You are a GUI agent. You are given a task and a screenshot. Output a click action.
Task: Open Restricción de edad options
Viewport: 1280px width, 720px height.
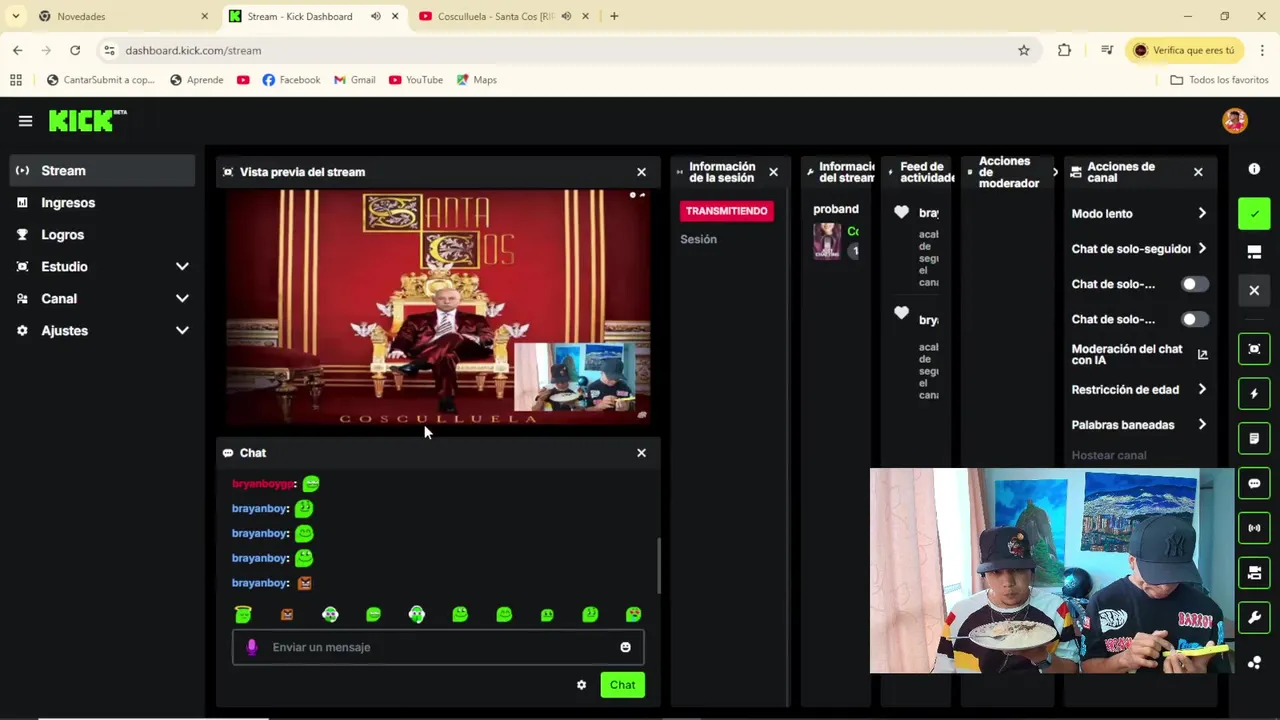tap(1139, 390)
